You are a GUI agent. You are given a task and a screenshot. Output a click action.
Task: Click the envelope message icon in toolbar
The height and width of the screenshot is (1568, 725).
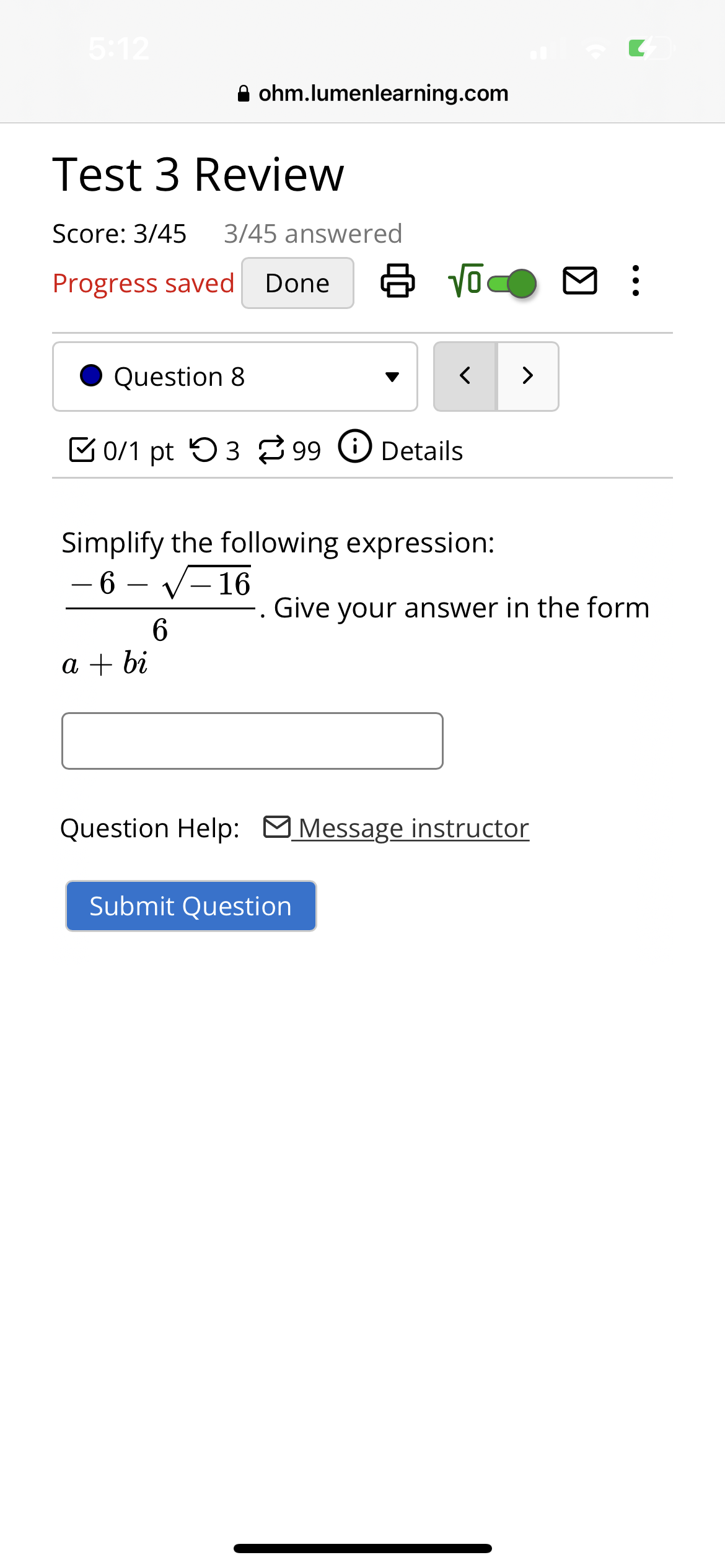click(x=580, y=282)
